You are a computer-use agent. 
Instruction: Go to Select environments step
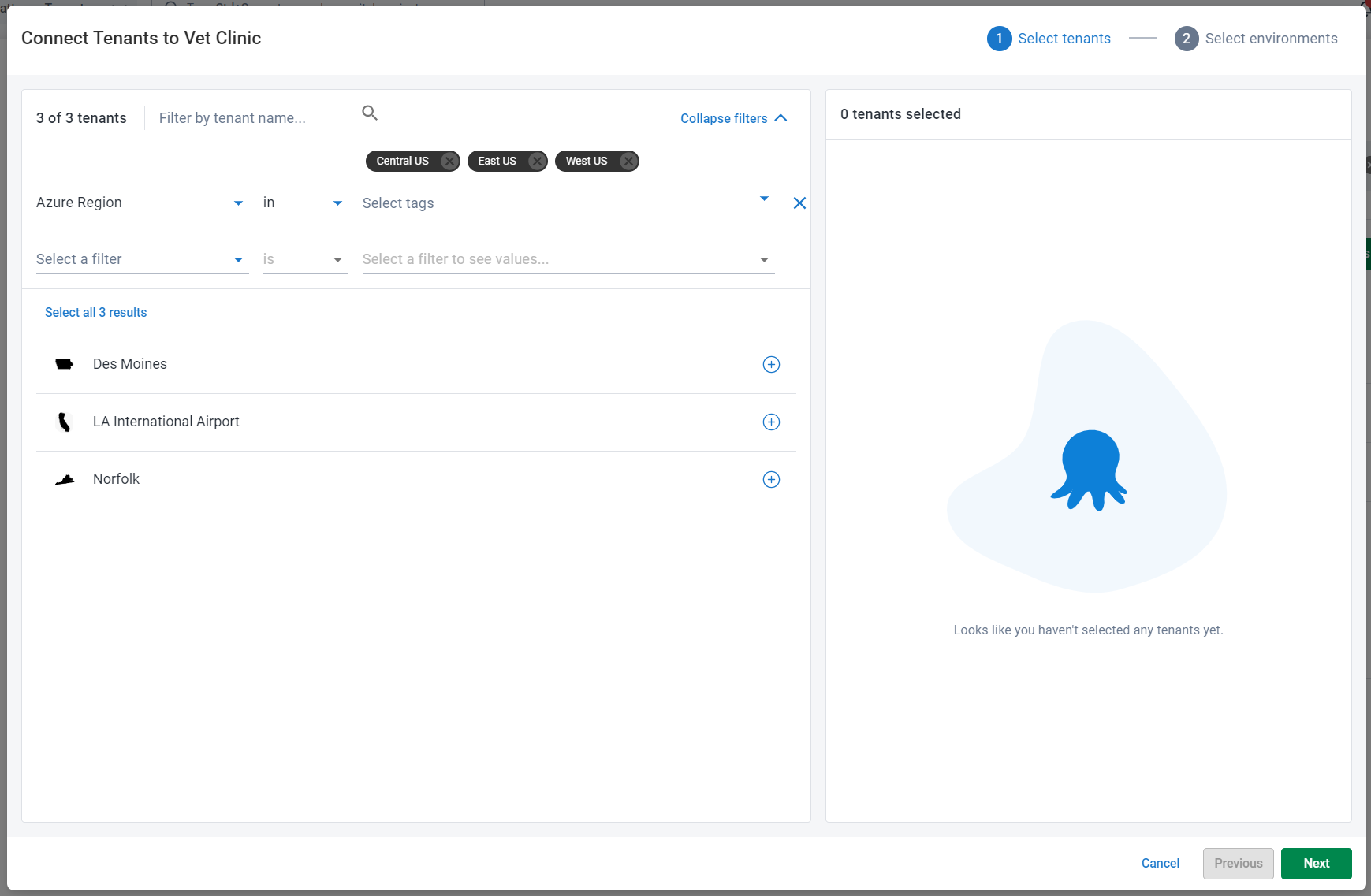pos(1256,39)
